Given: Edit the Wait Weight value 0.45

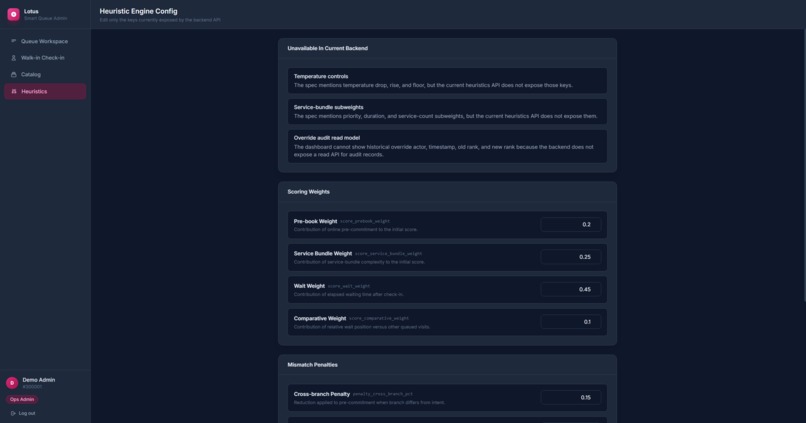Looking at the screenshot, I should pyautogui.click(x=571, y=289).
